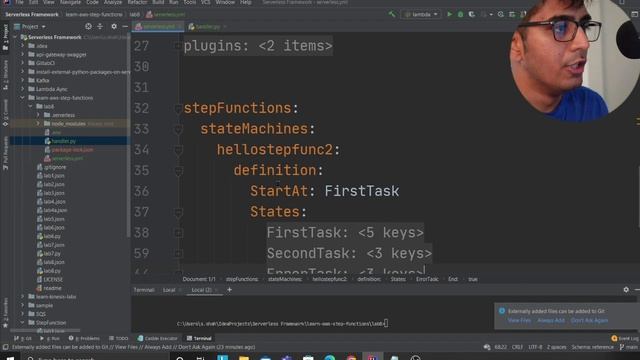
Task: Expand the Lambda Async folder
Action: point(22,89)
